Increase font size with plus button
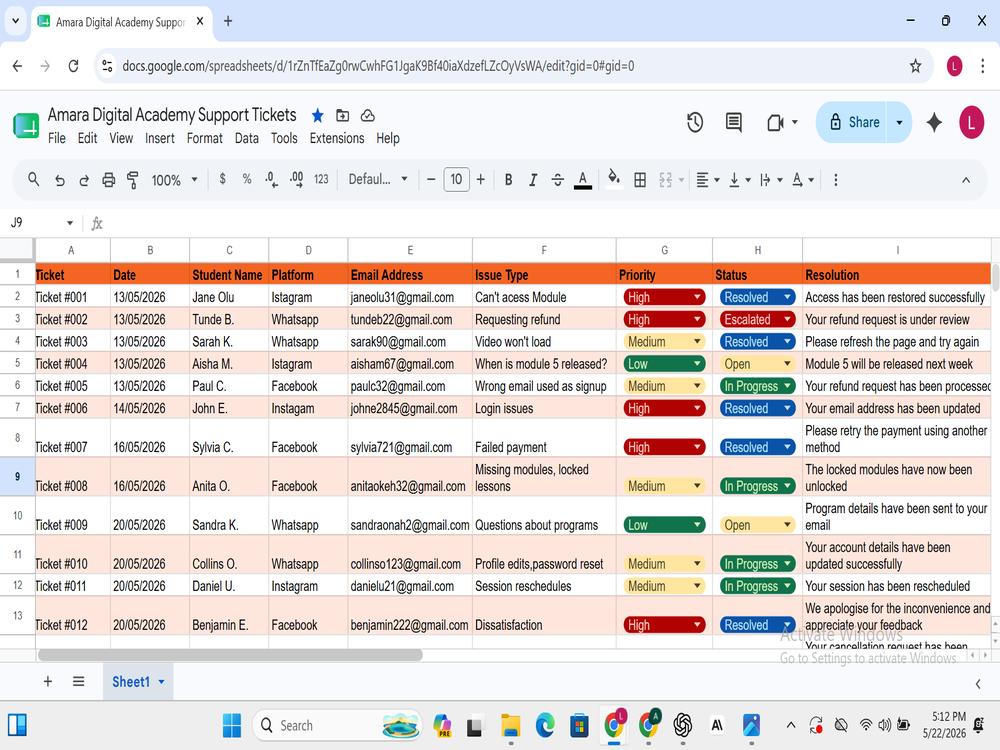Image resolution: width=1000 pixels, height=750 pixels. click(x=481, y=180)
